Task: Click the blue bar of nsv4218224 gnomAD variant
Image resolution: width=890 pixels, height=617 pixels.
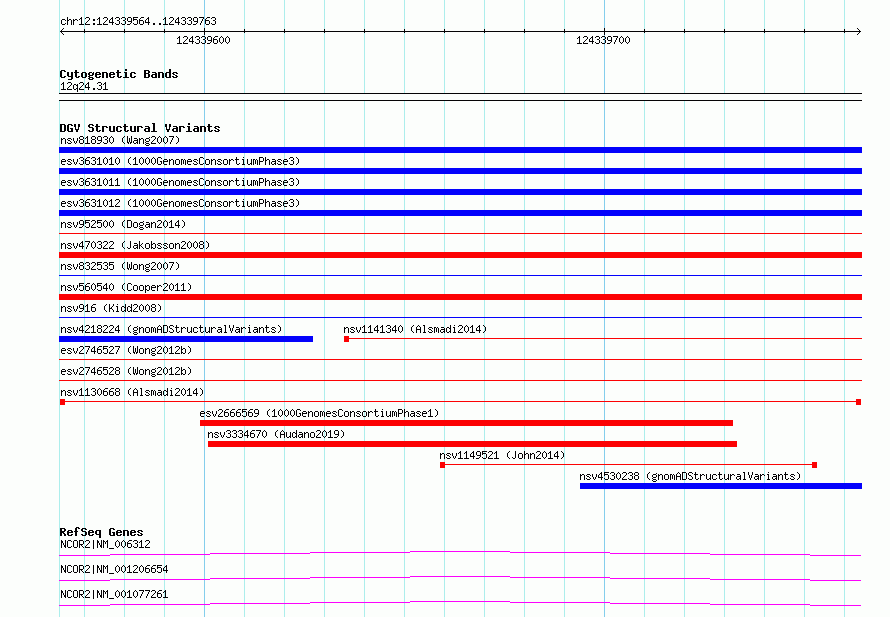Action: [186, 339]
